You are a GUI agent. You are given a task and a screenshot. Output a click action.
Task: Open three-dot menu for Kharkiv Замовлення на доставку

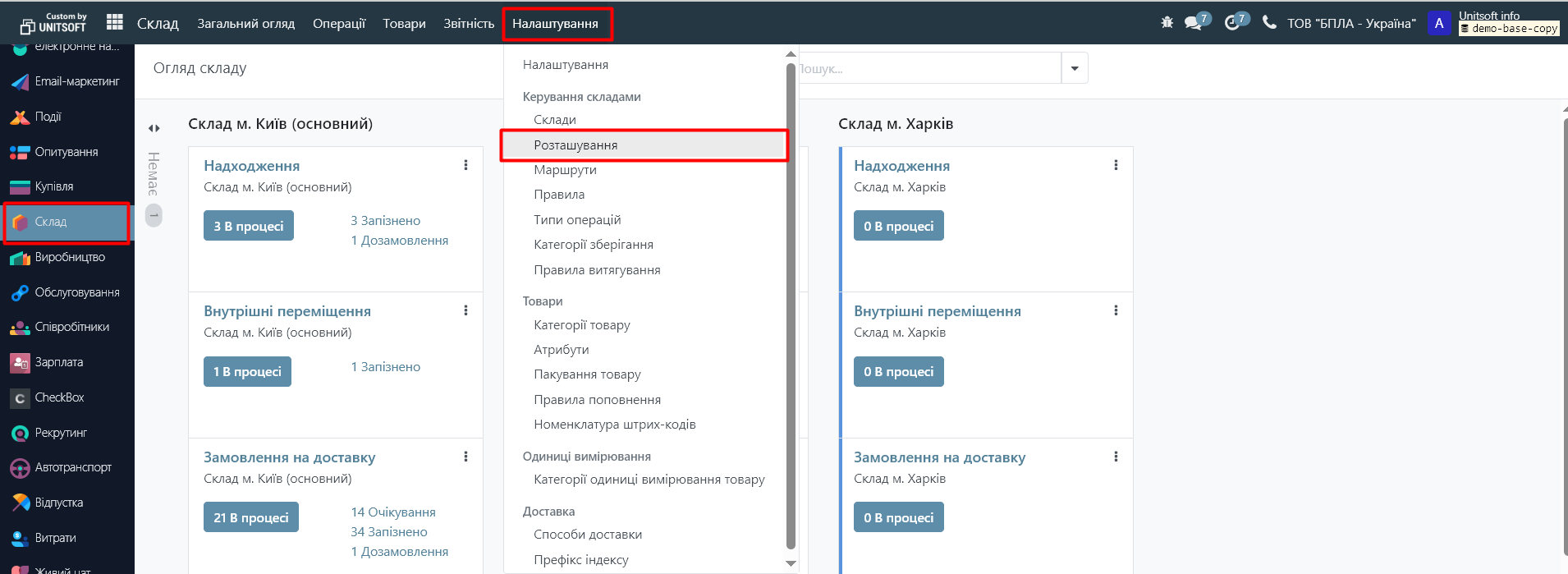click(x=1116, y=457)
